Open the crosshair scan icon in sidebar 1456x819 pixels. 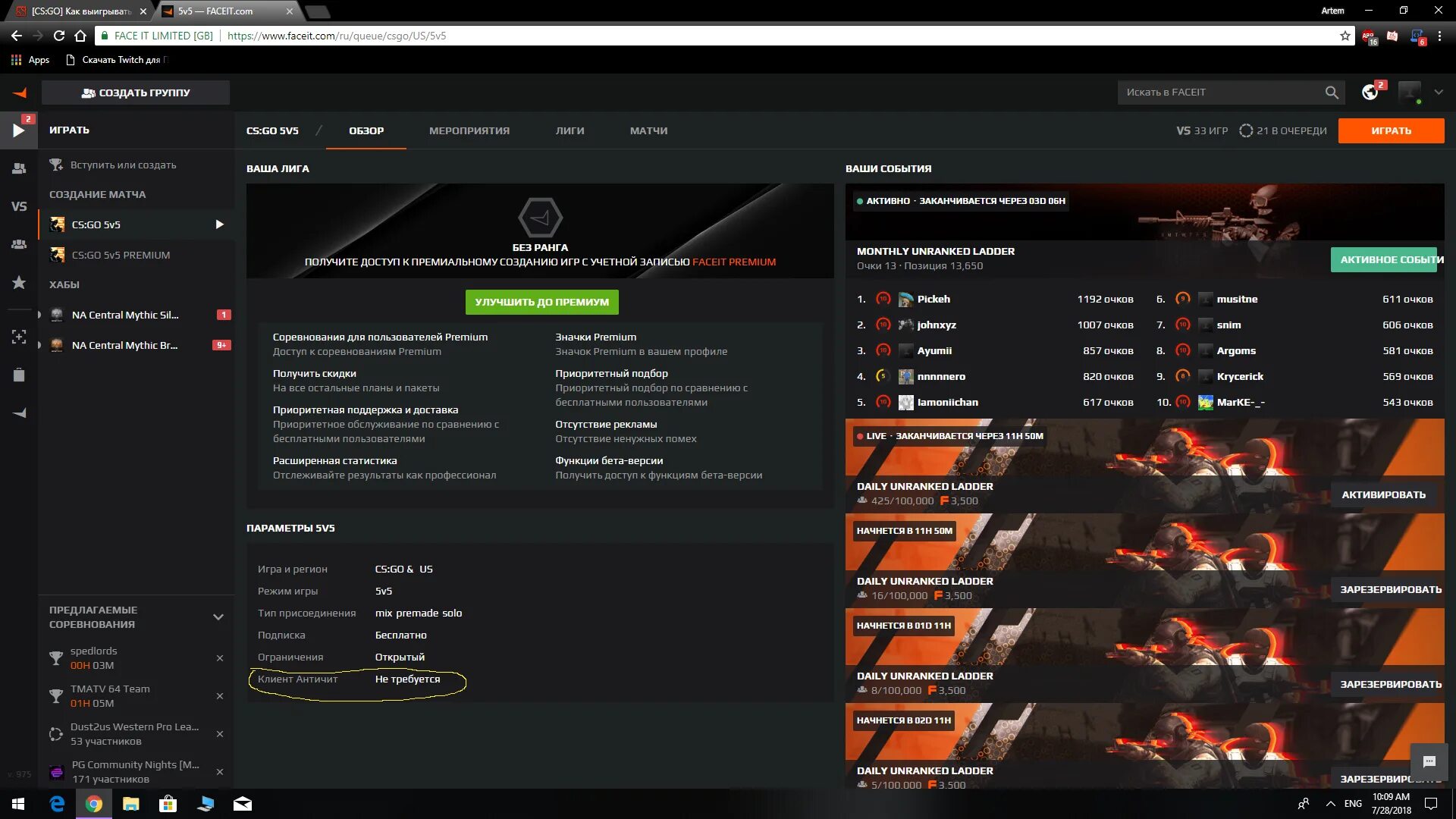19,337
